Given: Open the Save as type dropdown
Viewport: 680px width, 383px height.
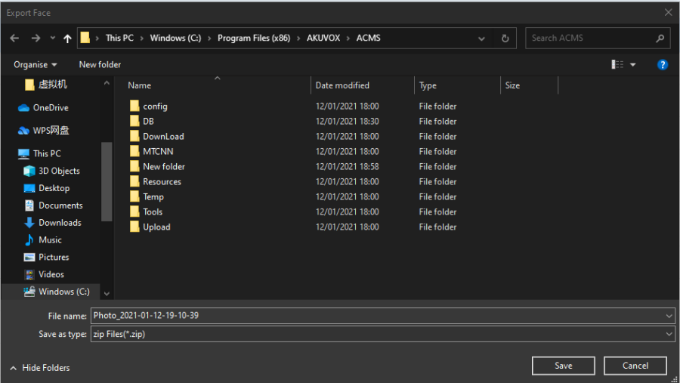Looking at the screenshot, I should (669, 334).
